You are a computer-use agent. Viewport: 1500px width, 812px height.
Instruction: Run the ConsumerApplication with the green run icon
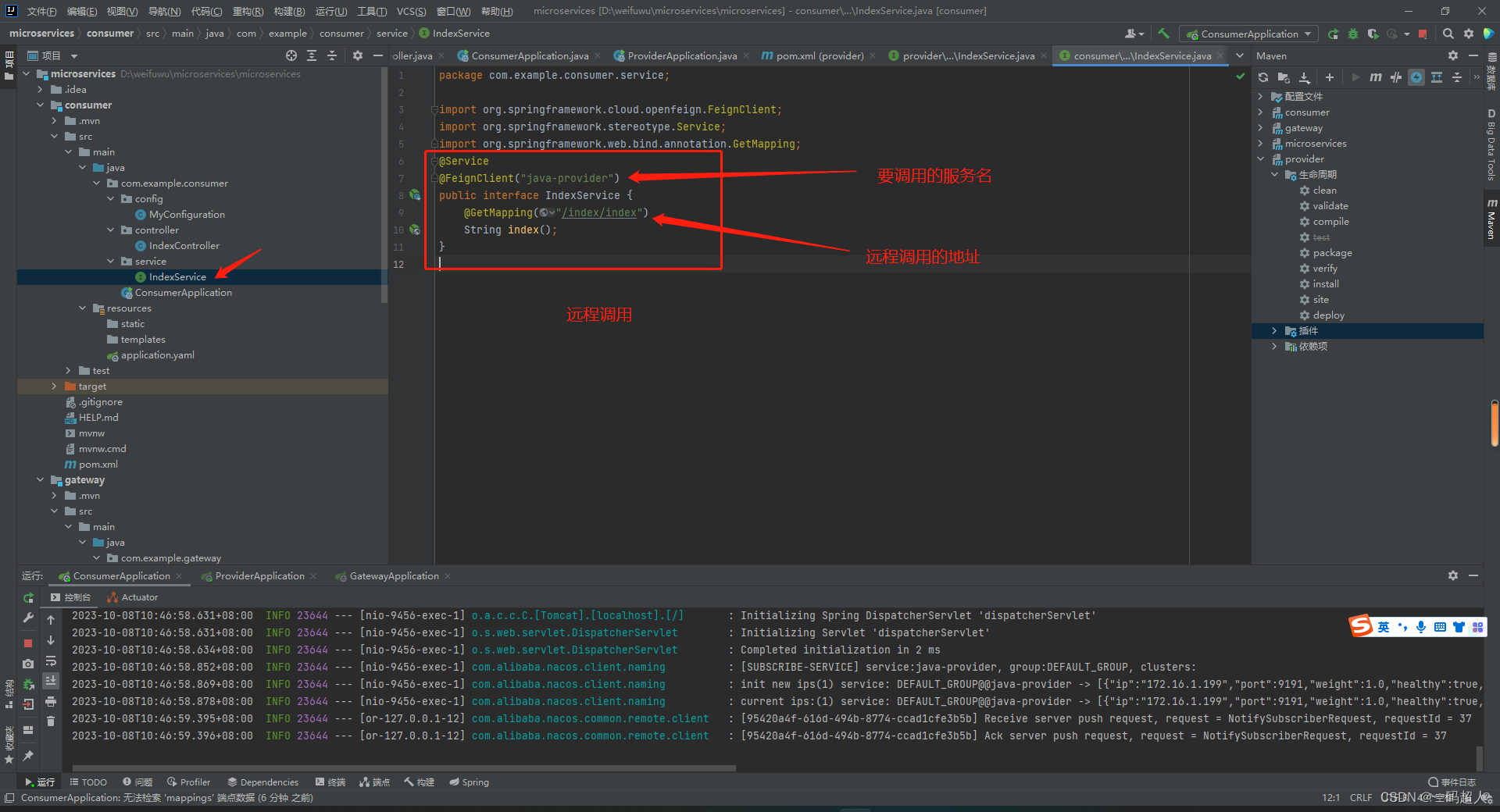click(x=1332, y=34)
